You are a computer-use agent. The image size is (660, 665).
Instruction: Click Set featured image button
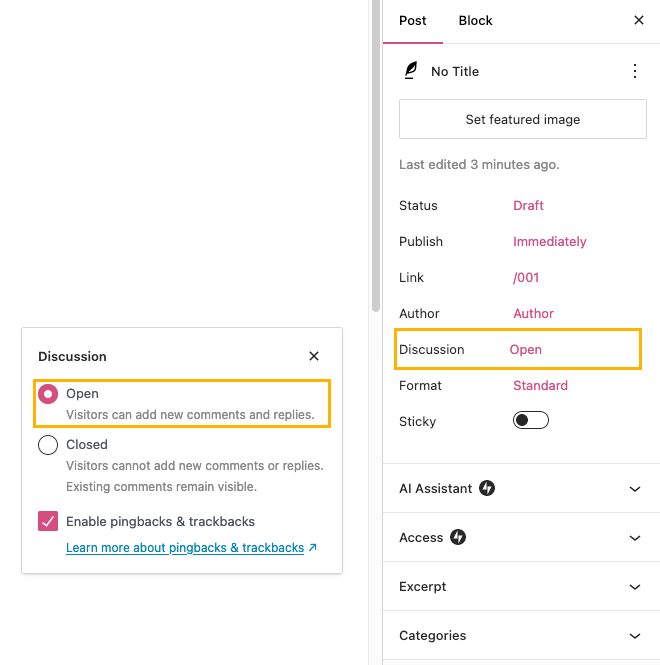click(523, 119)
